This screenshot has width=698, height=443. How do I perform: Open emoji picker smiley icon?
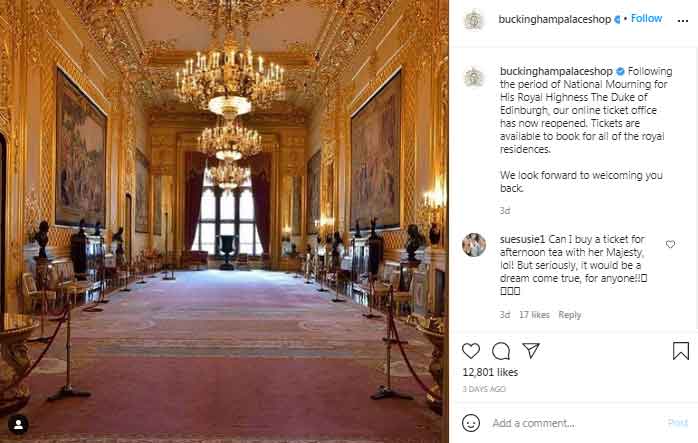tap(471, 423)
